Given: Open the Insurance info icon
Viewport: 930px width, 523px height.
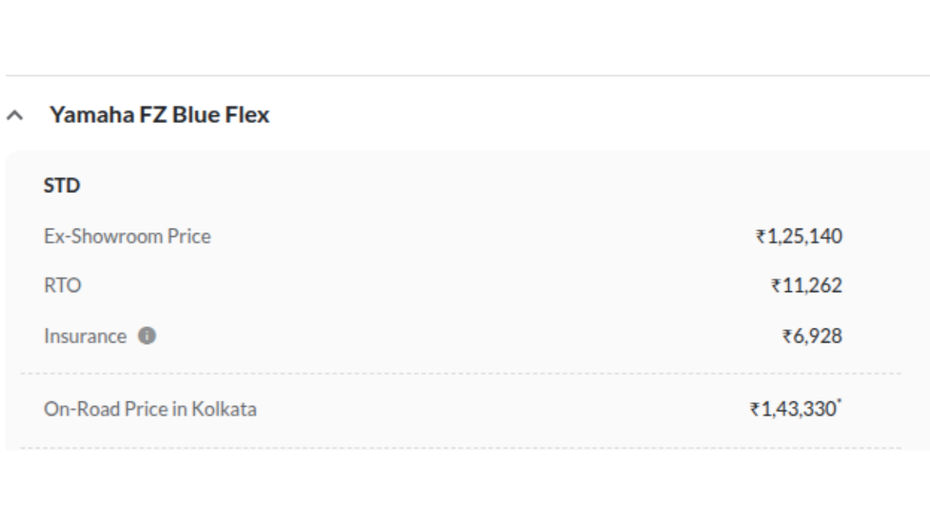Looking at the screenshot, I should (147, 336).
